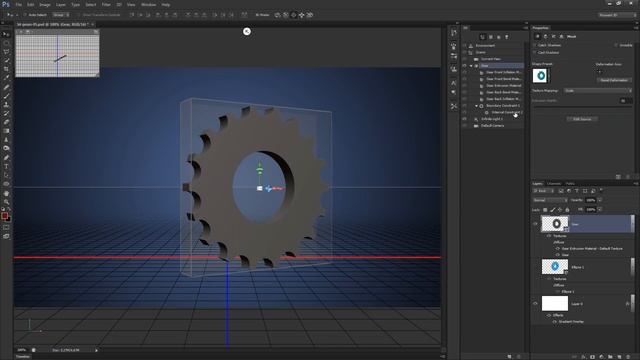This screenshot has width=640, height=360.
Task: Click the Roll 3D Object mode icon
Action: [x=286, y=15]
